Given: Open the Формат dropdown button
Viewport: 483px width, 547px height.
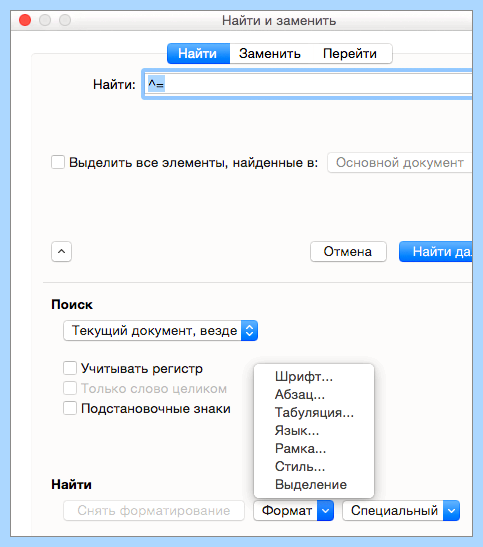Looking at the screenshot, I should 294,511.
